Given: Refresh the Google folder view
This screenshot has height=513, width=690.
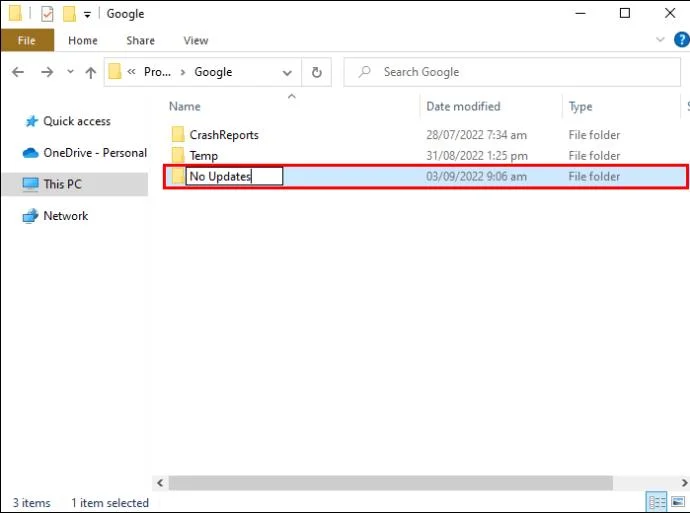Looking at the screenshot, I should [316, 72].
